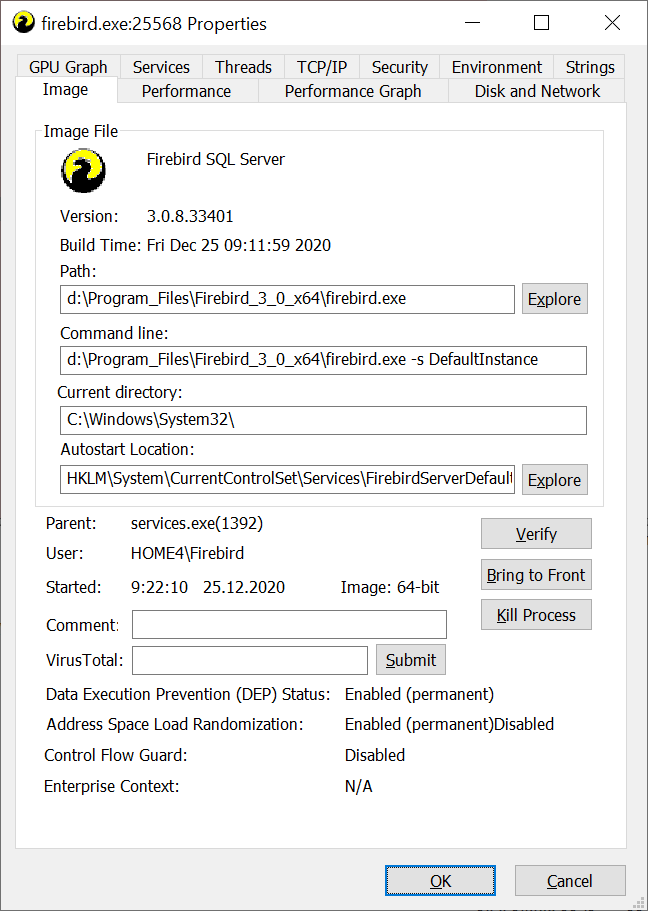
Task: Click the Bring to Front button
Action: pos(536,575)
